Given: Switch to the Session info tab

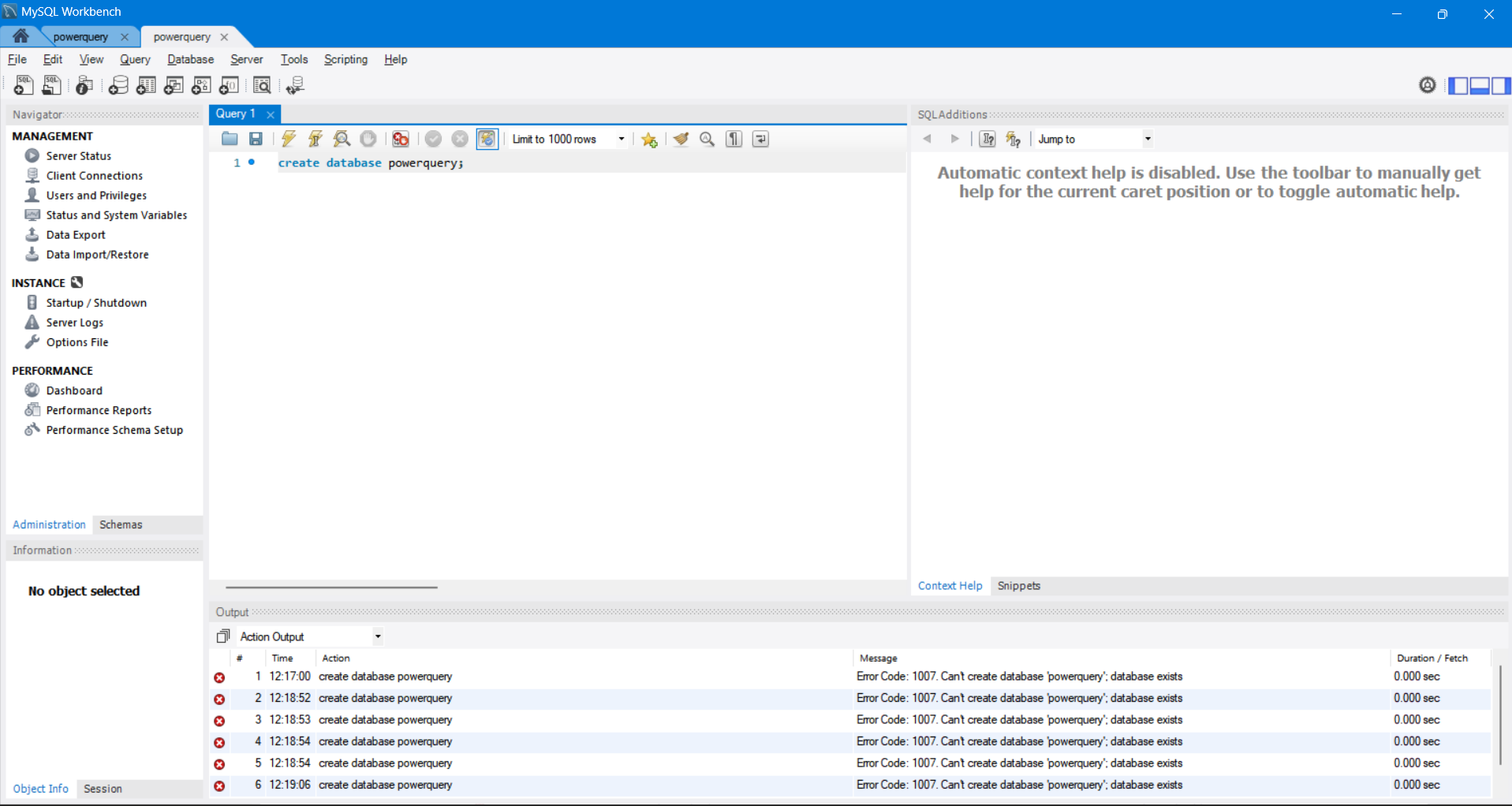Looking at the screenshot, I should click(x=103, y=789).
